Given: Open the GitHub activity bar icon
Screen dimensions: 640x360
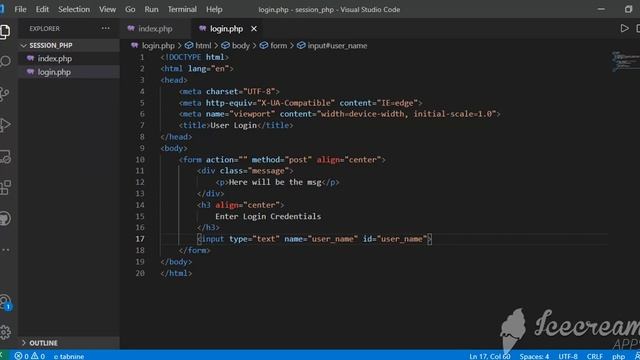Looking at the screenshot, I should pos(5,218).
